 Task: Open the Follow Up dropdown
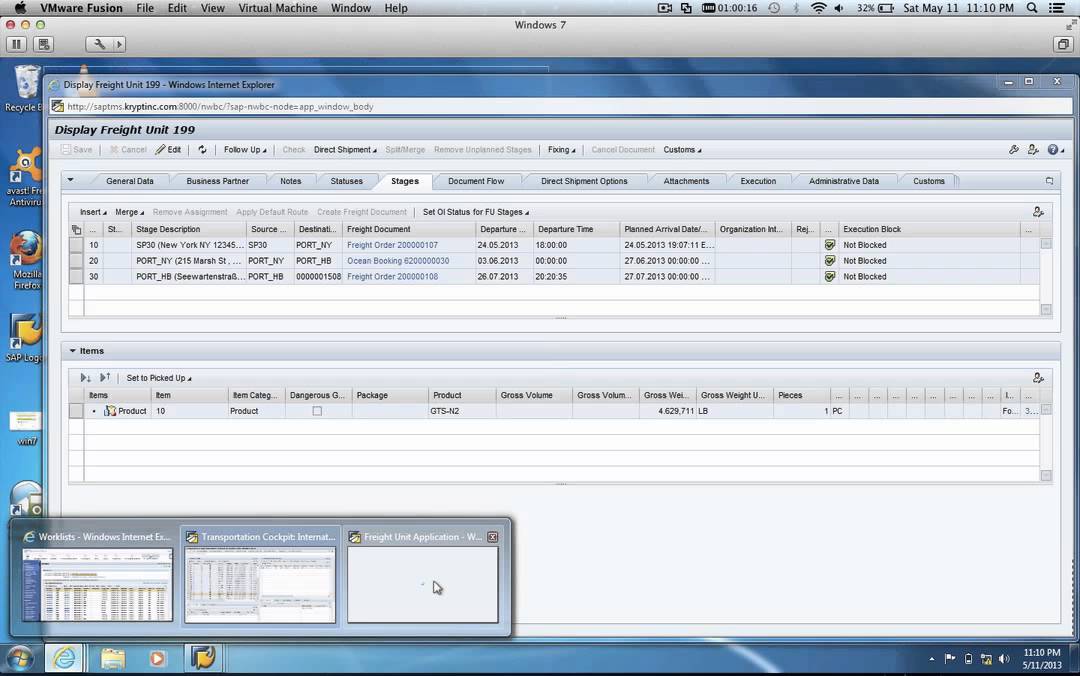(245, 150)
